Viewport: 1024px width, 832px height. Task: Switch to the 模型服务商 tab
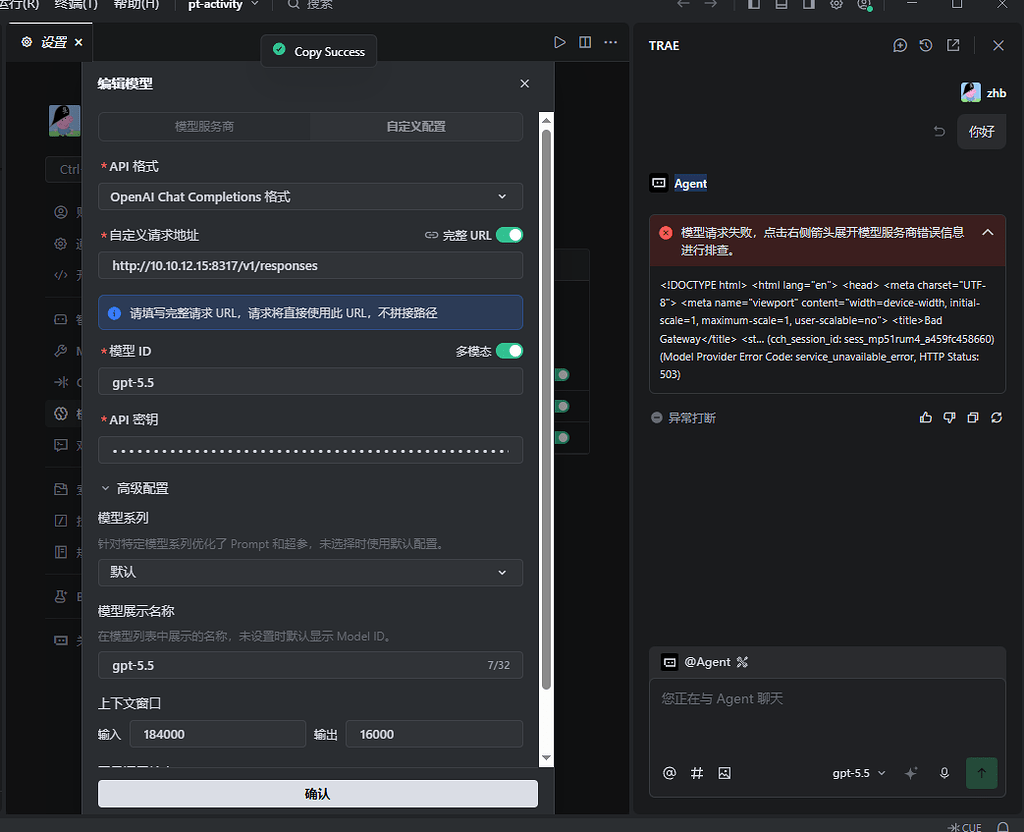[204, 127]
